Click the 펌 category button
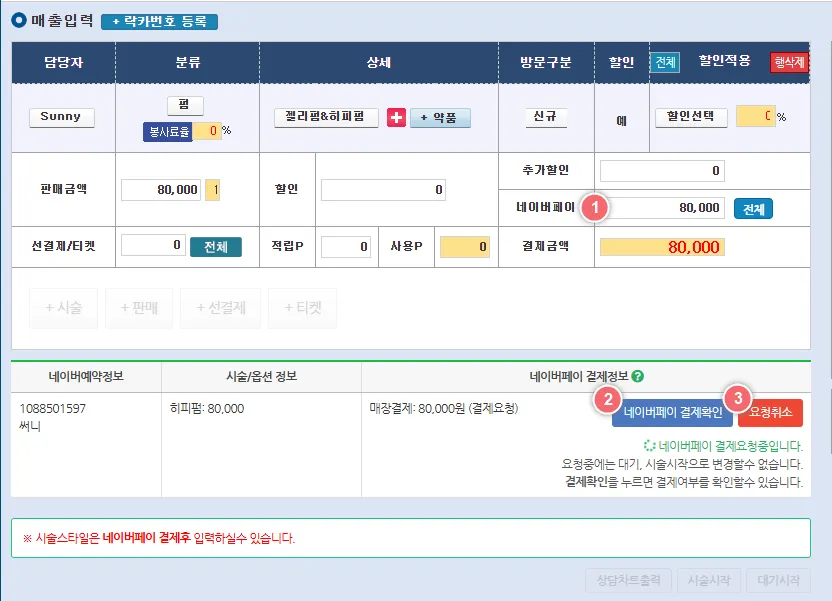 185,104
